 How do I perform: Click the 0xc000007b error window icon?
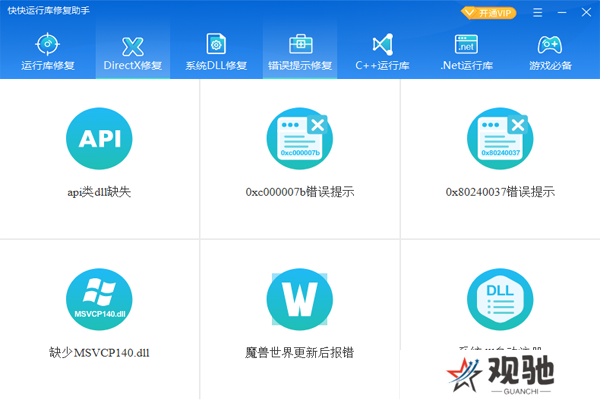[300, 139]
